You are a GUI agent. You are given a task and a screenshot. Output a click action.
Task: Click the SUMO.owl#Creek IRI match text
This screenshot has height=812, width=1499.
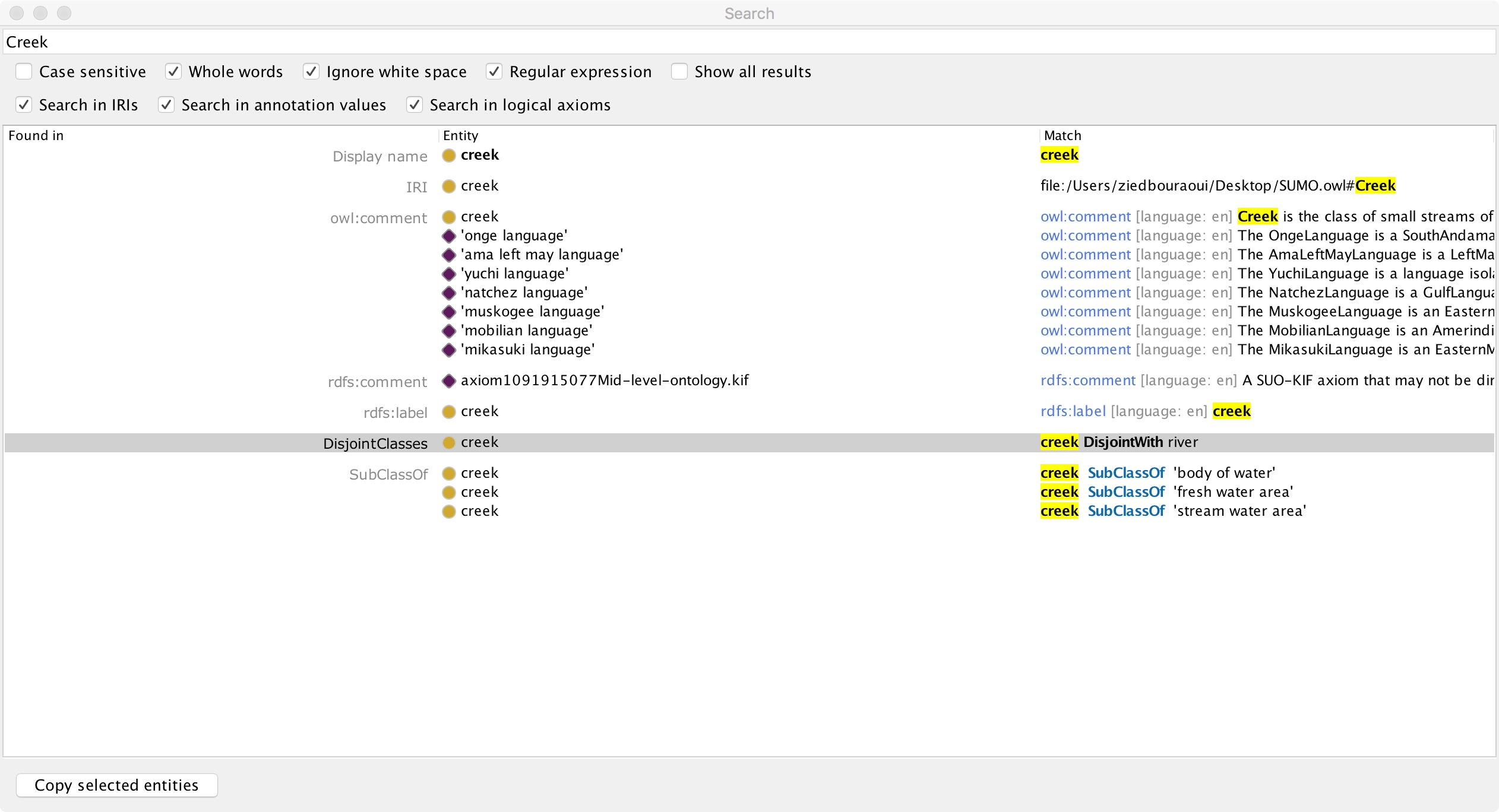[1218, 186]
